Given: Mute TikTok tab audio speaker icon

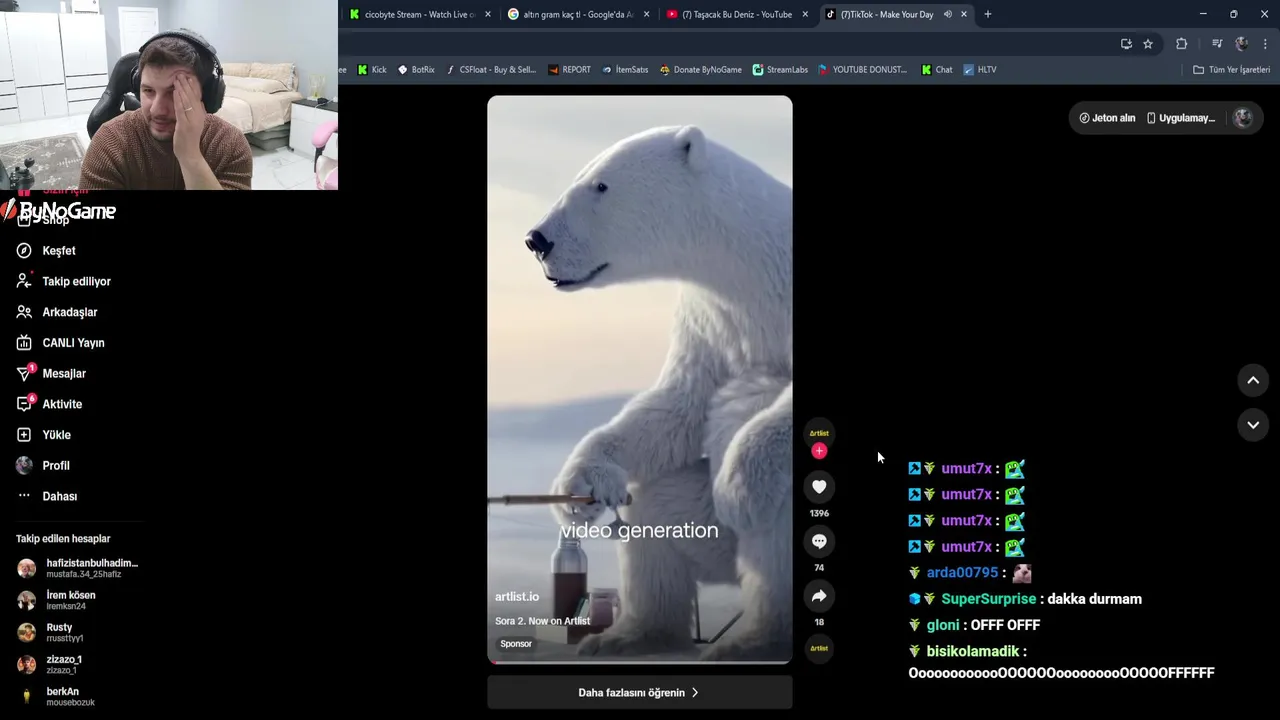Looking at the screenshot, I should [947, 14].
